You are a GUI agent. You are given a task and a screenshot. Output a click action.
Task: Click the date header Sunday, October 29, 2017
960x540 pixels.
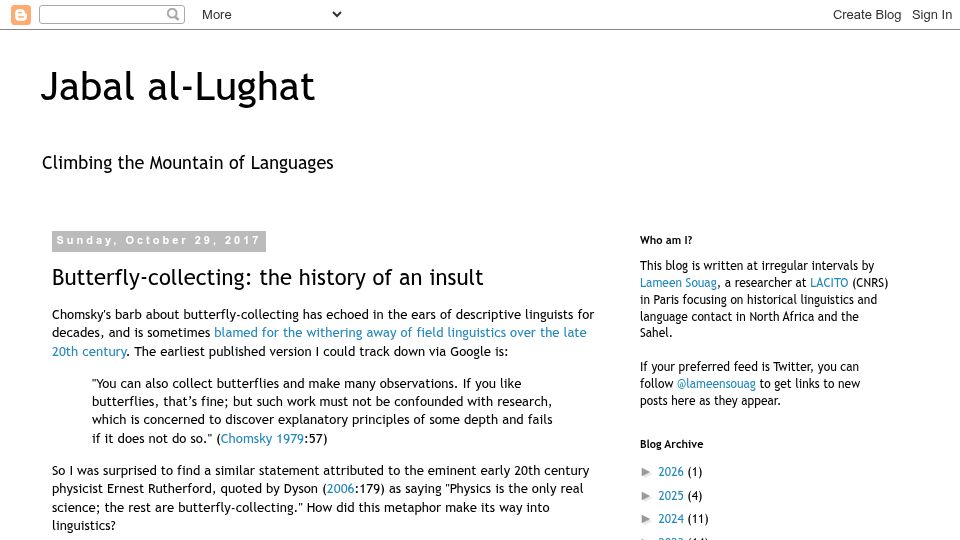159,241
